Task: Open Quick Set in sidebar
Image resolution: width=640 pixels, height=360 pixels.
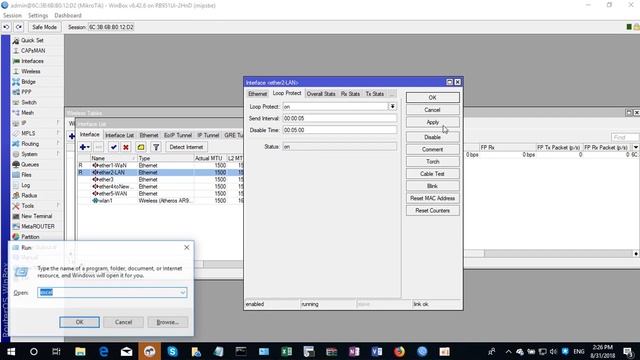Action: (32, 40)
